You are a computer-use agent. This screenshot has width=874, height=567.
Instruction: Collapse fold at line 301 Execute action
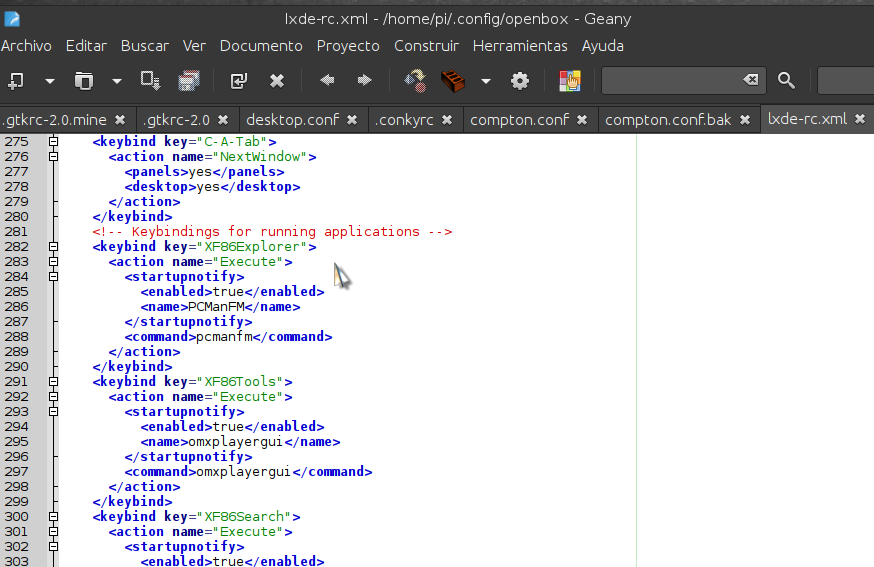[54, 531]
